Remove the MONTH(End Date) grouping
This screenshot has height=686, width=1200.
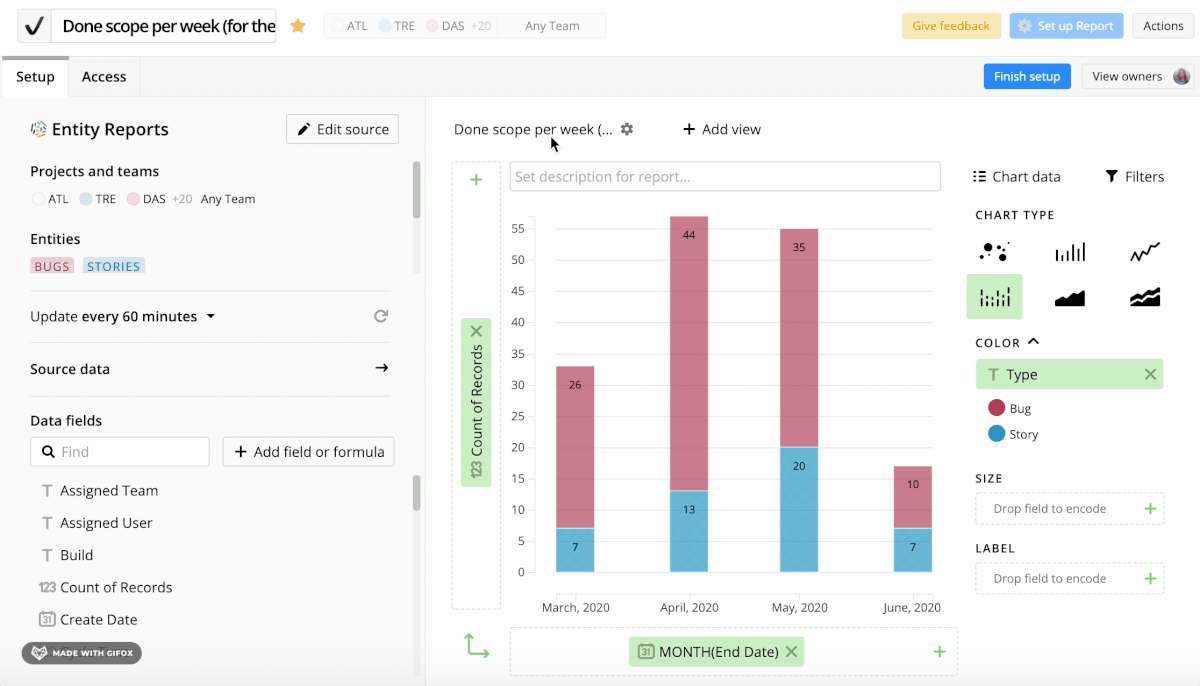791,651
